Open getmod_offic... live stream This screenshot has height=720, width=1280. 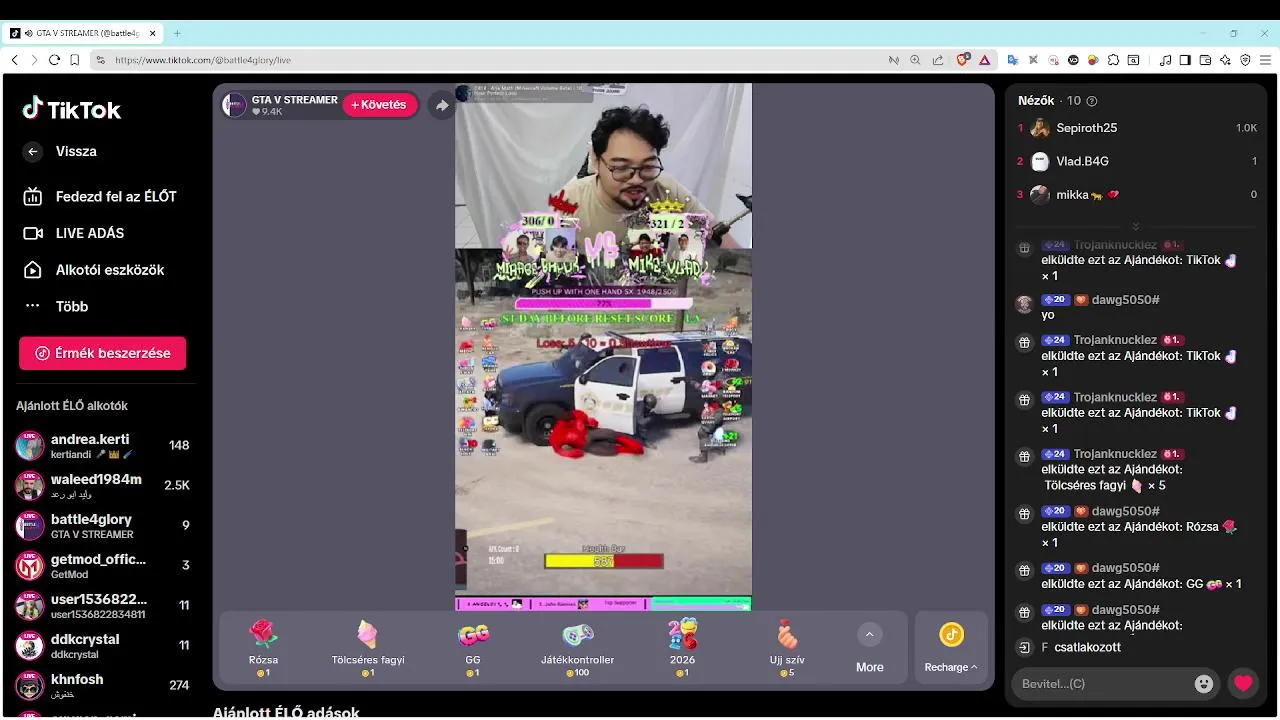pos(102,565)
